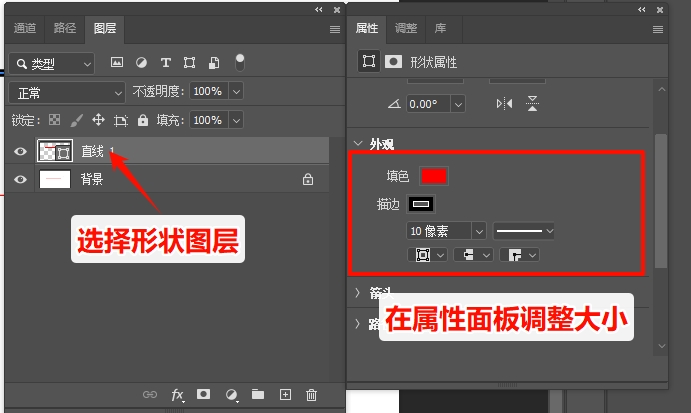The height and width of the screenshot is (413, 691).
Task: Click the 背景 layer lock icon
Action: click(308, 179)
